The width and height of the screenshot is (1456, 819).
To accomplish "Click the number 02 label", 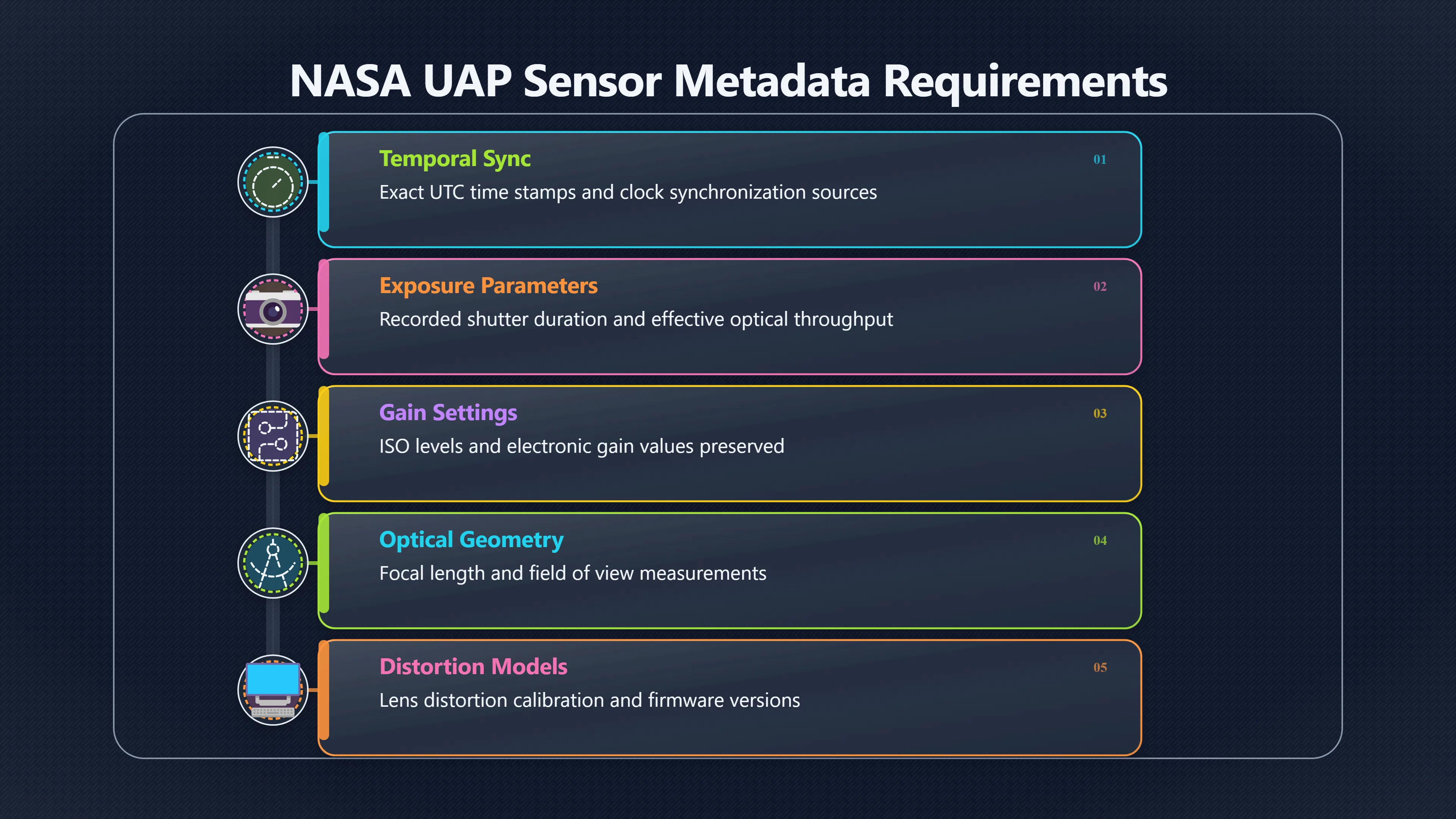I will click(x=1100, y=287).
